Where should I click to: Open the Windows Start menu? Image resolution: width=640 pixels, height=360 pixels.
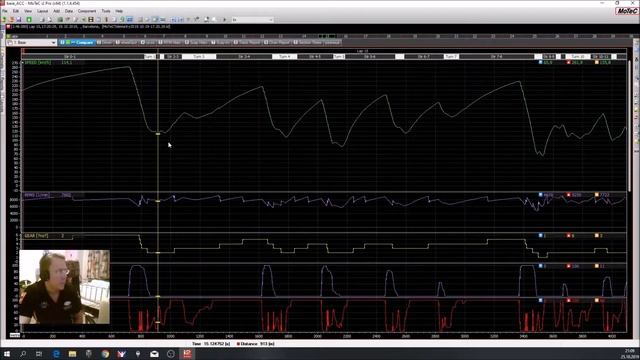[x=7, y=354]
